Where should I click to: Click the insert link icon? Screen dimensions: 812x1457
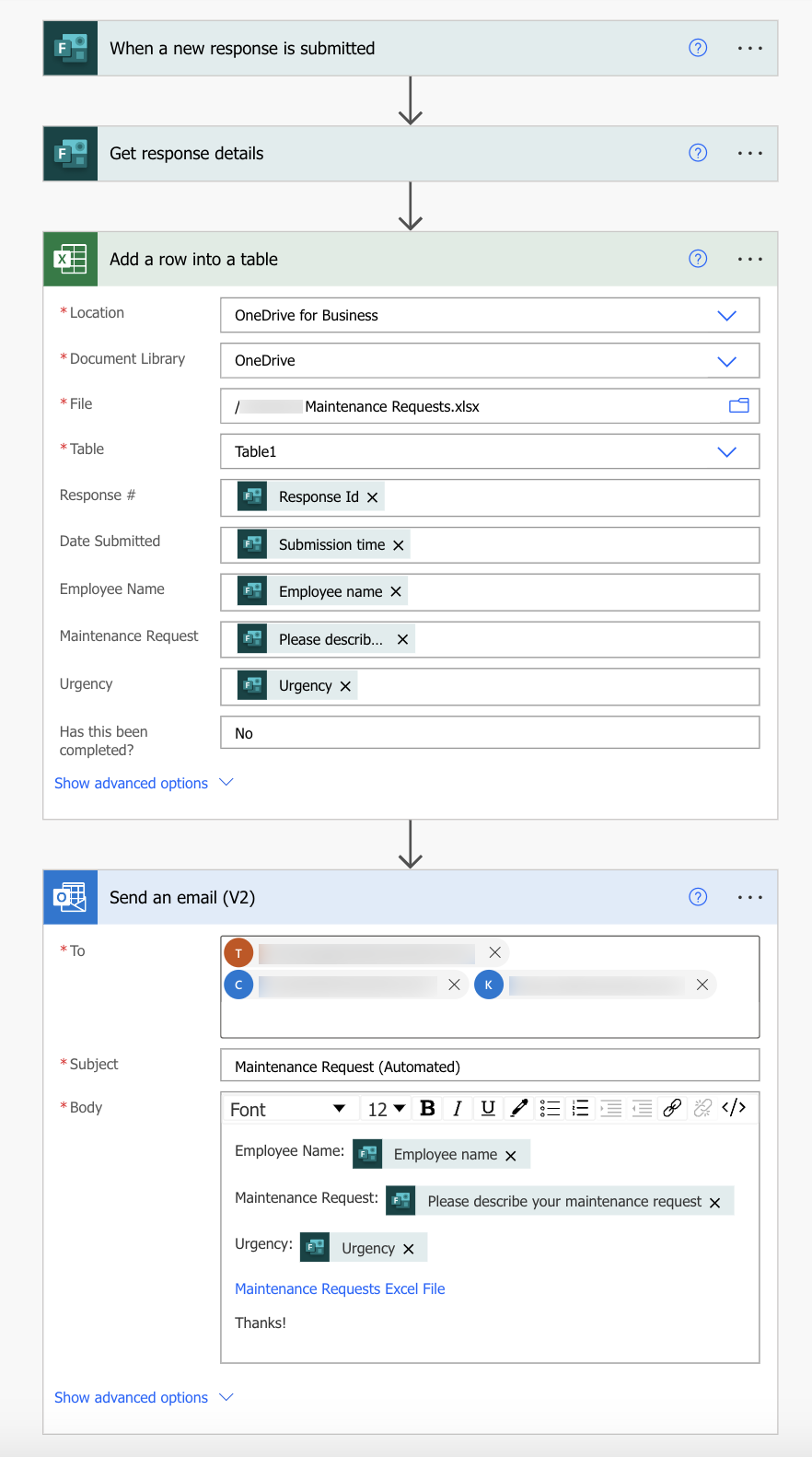point(672,1108)
